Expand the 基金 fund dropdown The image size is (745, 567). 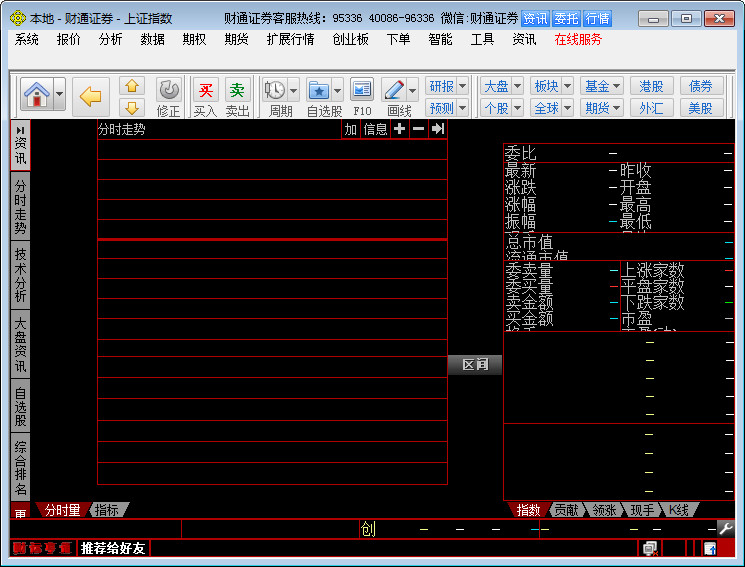point(603,86)
